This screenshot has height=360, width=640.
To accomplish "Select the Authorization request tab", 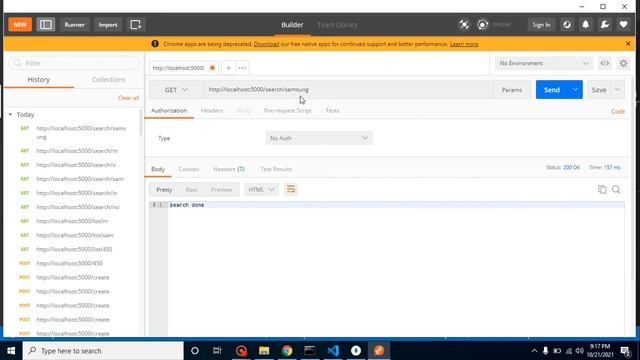I will [x=169, y=111].
